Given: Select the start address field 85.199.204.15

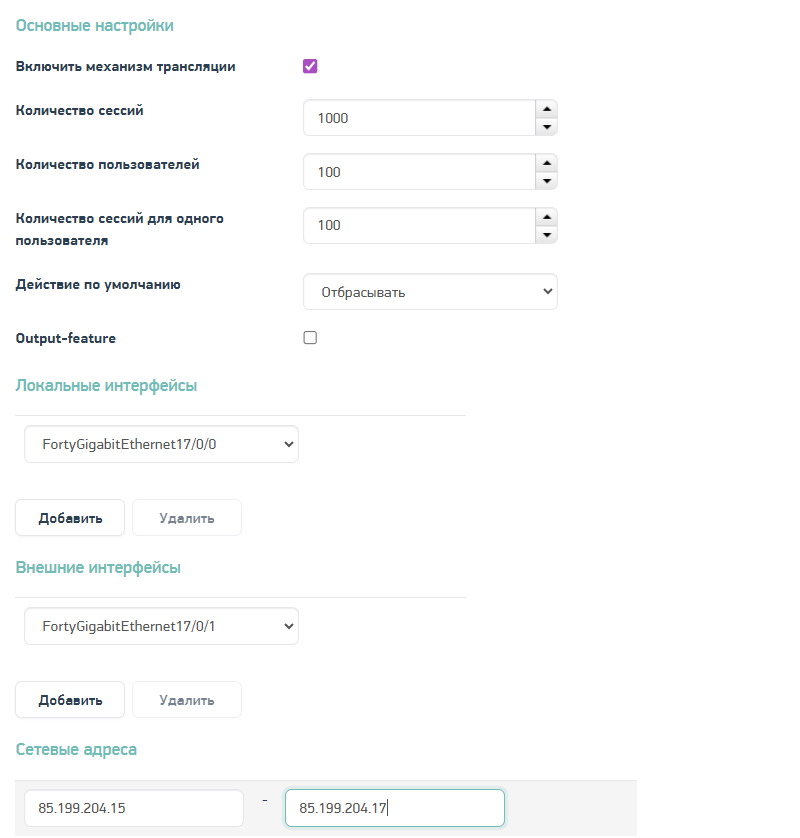Looking at the screenshot, I should click(x=134, y=808).
